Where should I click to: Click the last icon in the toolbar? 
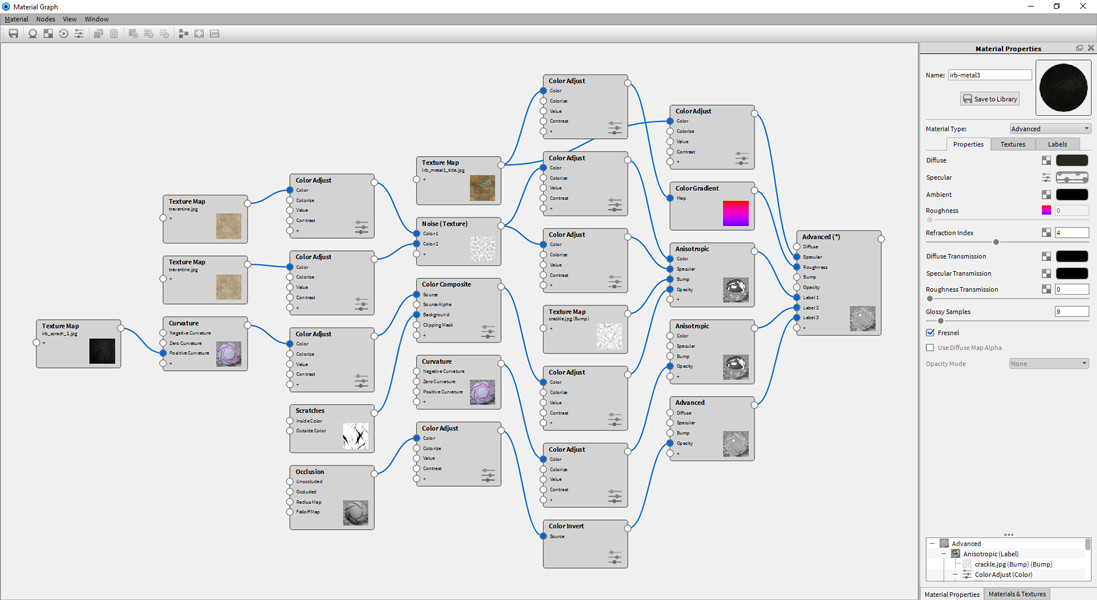point(215,34)
